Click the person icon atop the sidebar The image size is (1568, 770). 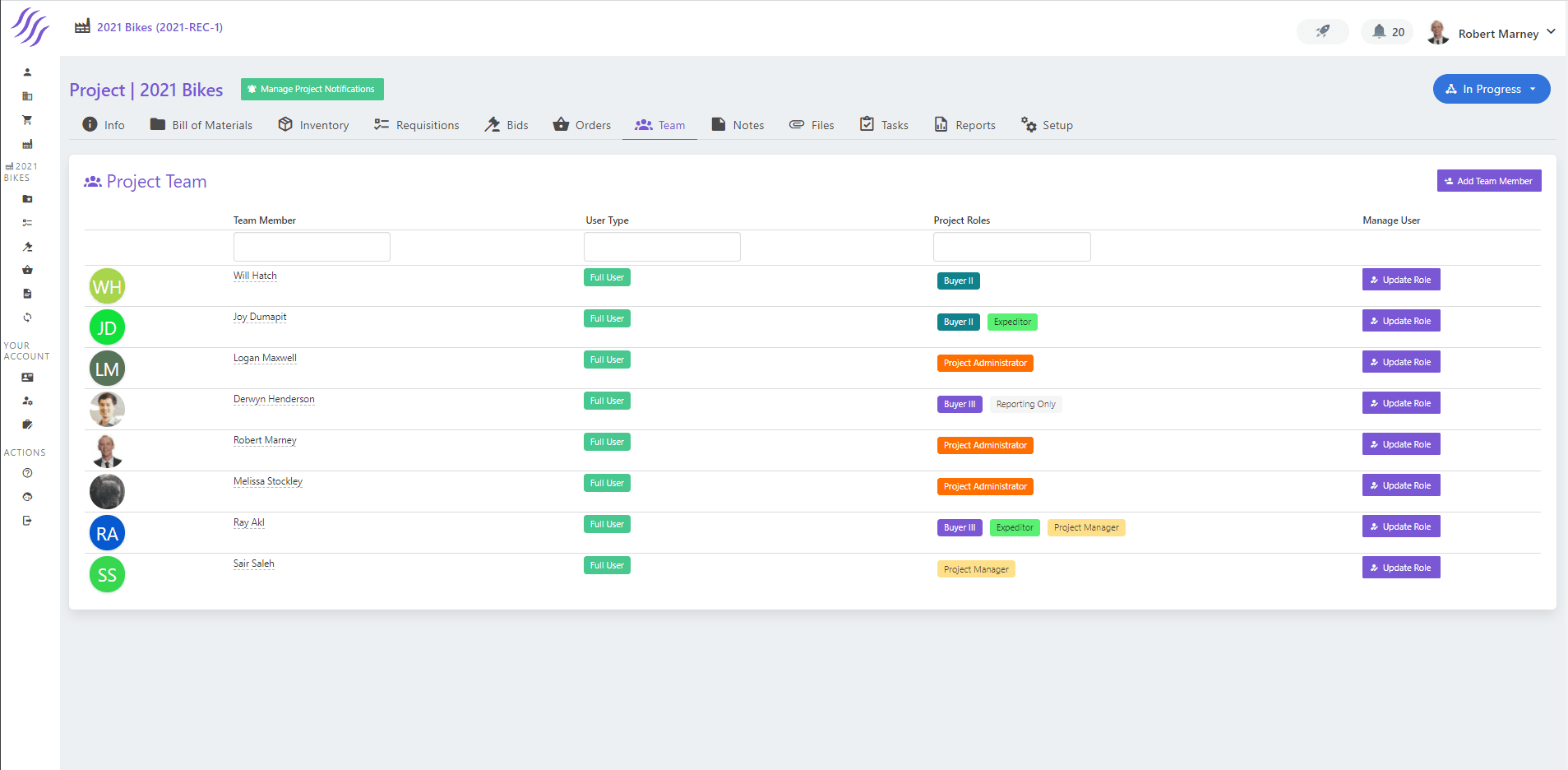pos(27,72)
